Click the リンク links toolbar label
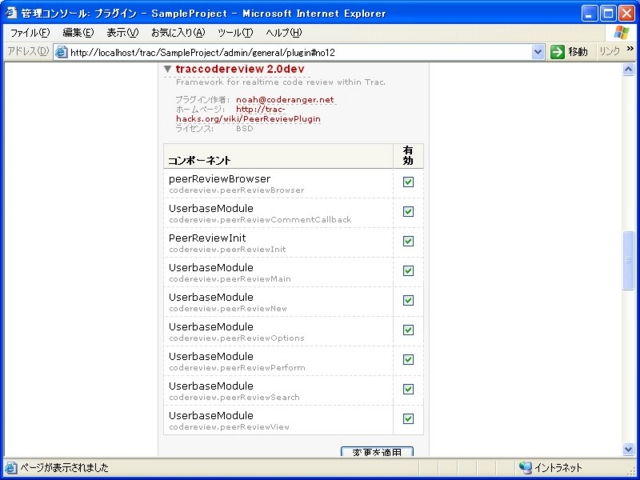 (610, 52)
